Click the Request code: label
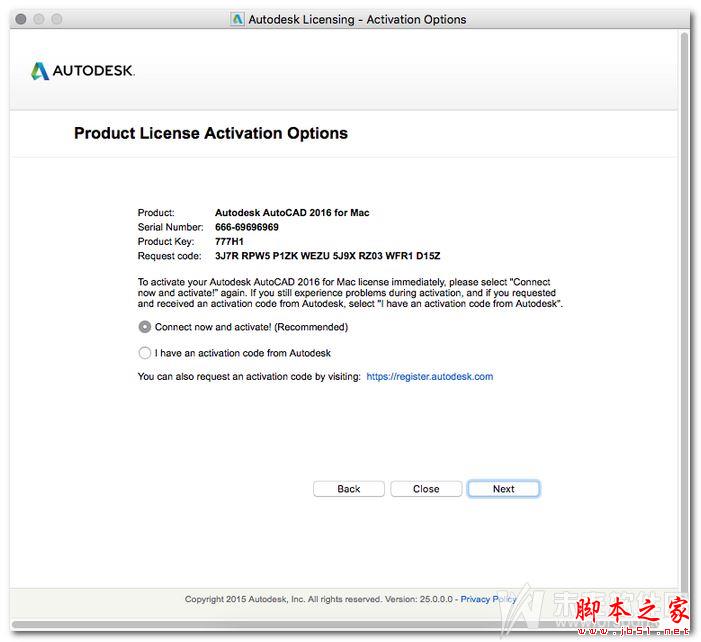Image resolution: width=701 pixels, height=642 pixels. tap(169, 256)
